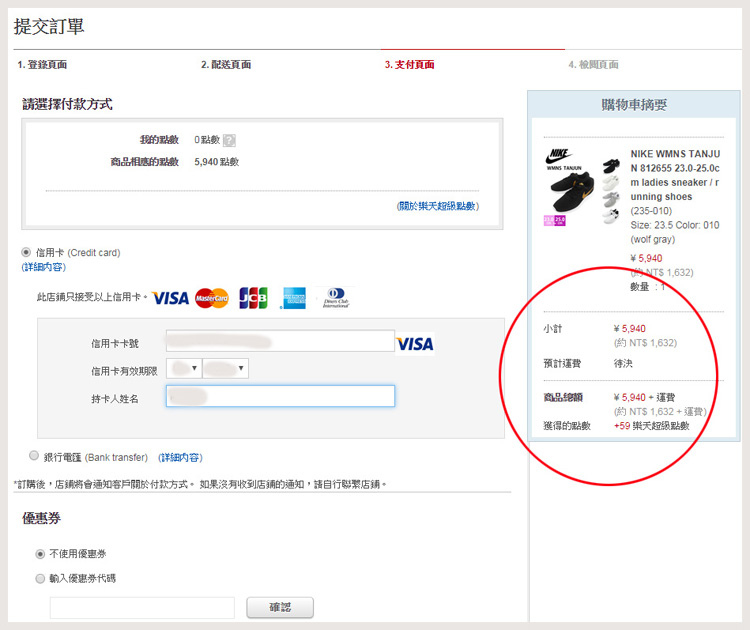Open the expiry year dropdown

pyautogui.click(x=225, y=369)
